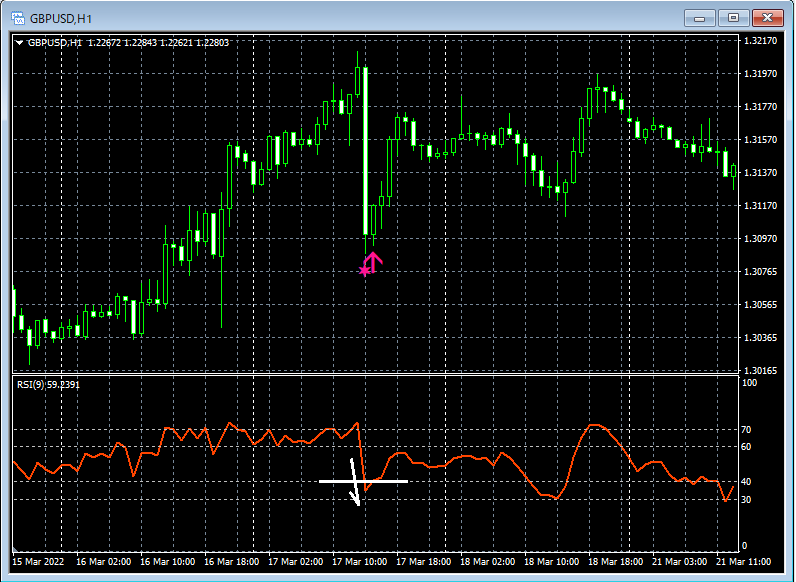Click the 18 Mar 18:00 time label
This screenshot has width=796, height=582.
point(615,562)
